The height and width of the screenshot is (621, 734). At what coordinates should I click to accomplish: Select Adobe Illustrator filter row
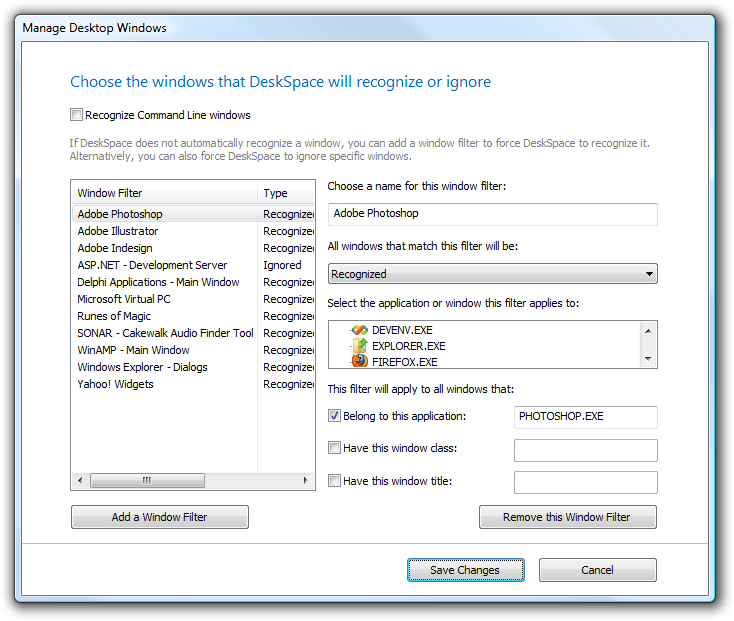click(x=193, y=231)
